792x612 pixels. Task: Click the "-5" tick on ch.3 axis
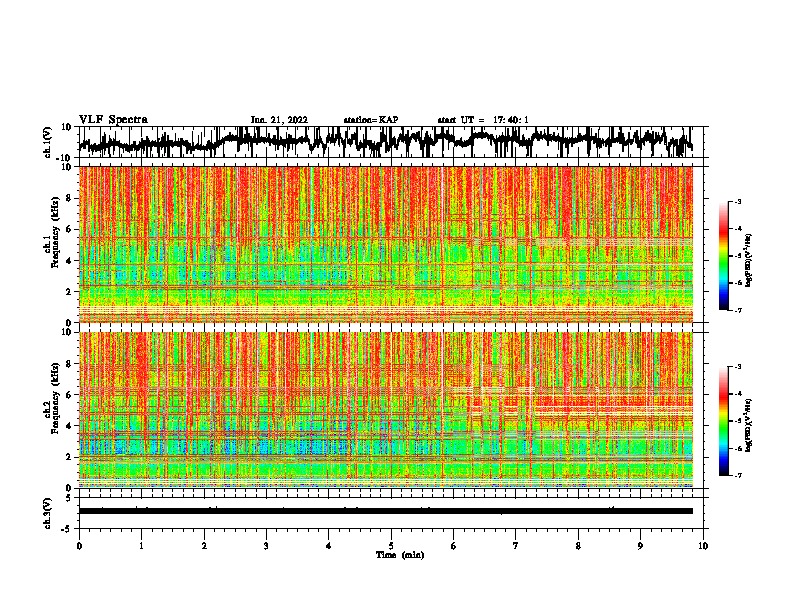pos(67,528)
